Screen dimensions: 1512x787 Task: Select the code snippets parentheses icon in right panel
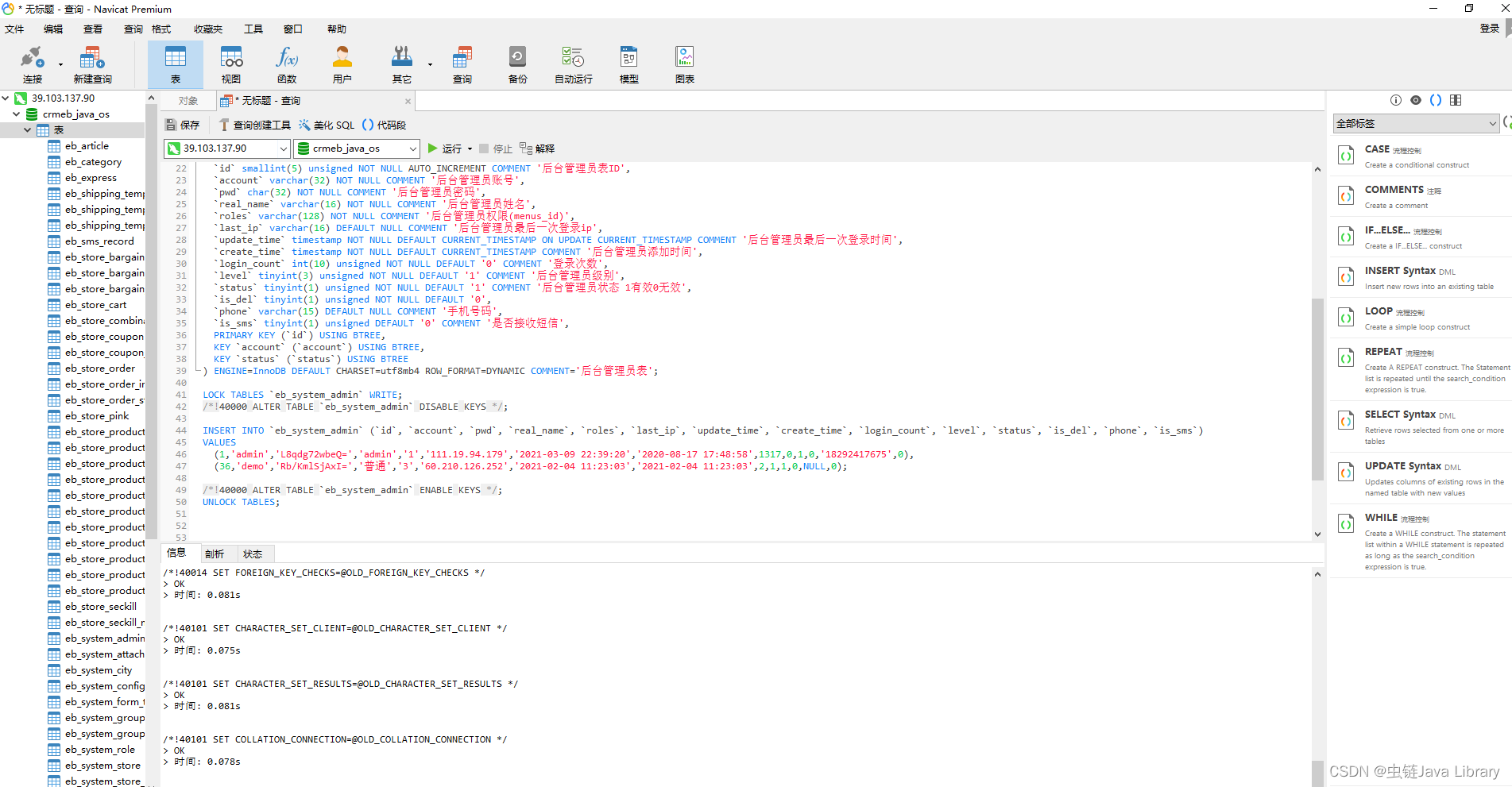(x=1436, y=100)
